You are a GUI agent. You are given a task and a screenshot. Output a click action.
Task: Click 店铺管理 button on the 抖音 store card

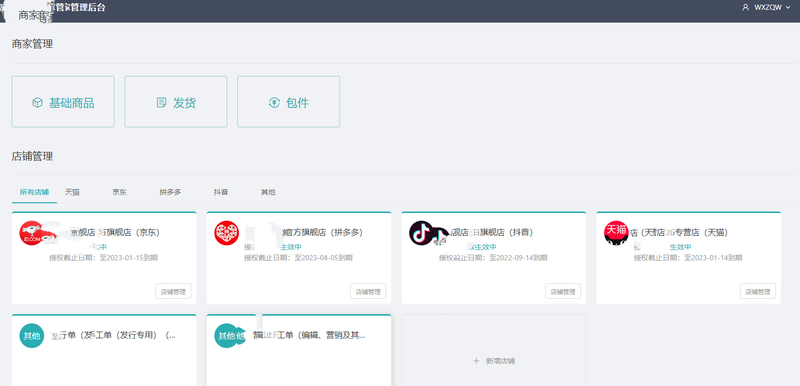coord(563,292)
